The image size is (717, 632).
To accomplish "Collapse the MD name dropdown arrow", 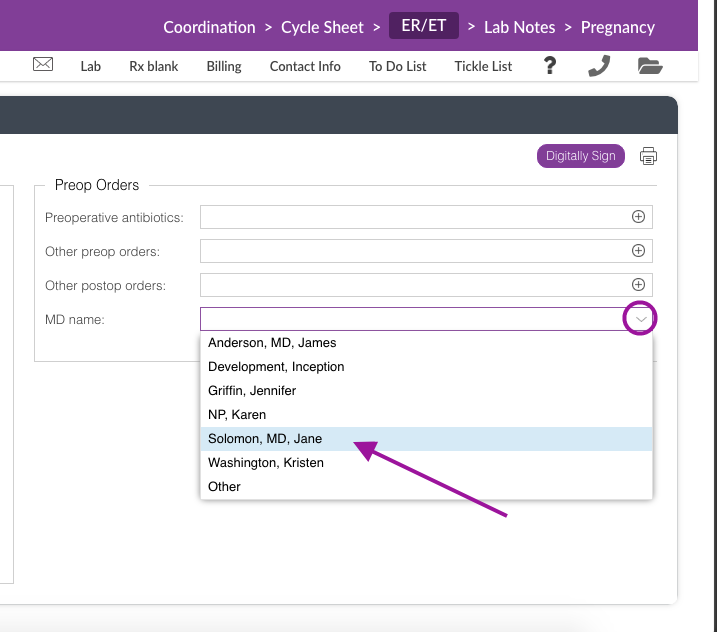I will coord(640,319).
